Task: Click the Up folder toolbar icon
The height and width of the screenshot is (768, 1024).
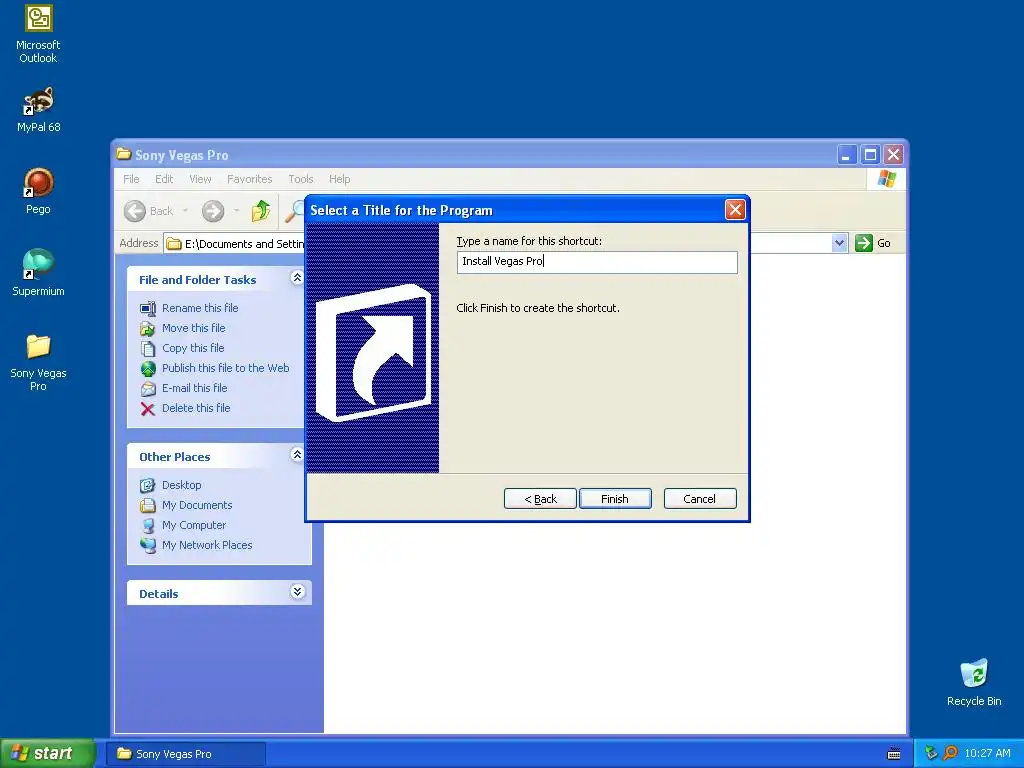Action: 261,210
